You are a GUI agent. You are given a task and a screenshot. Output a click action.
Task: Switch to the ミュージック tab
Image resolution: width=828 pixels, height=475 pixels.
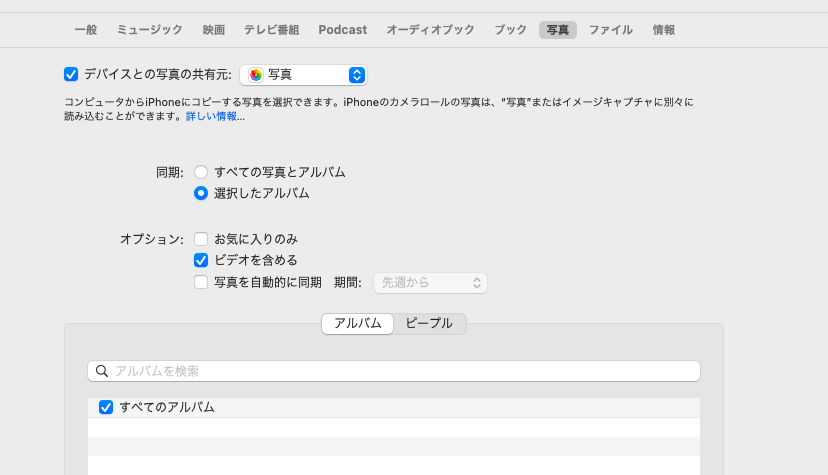150,30
